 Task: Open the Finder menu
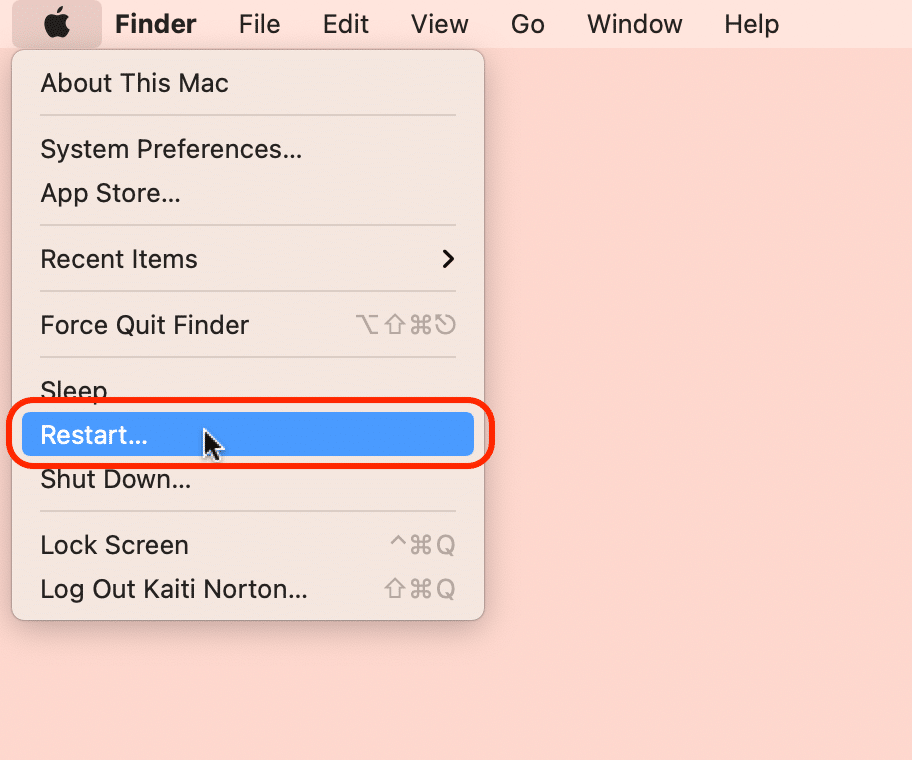point(155,24)
